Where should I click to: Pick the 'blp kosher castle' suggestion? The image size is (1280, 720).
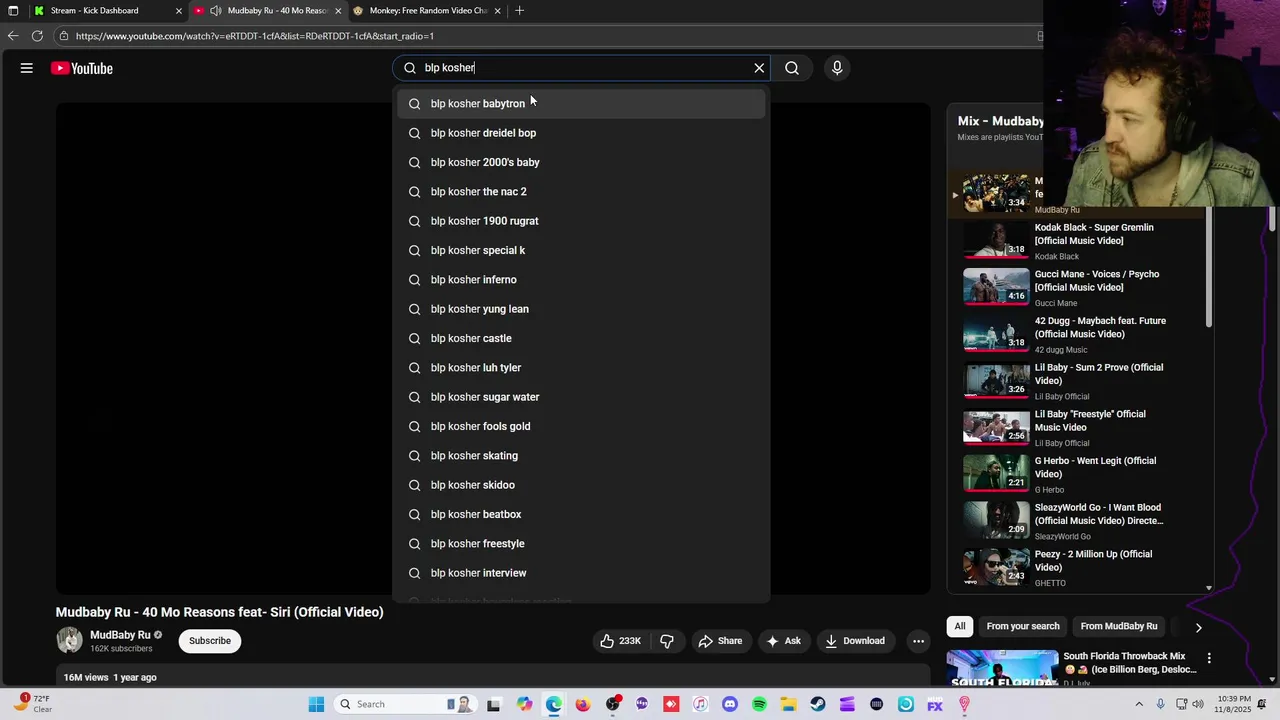581,338
